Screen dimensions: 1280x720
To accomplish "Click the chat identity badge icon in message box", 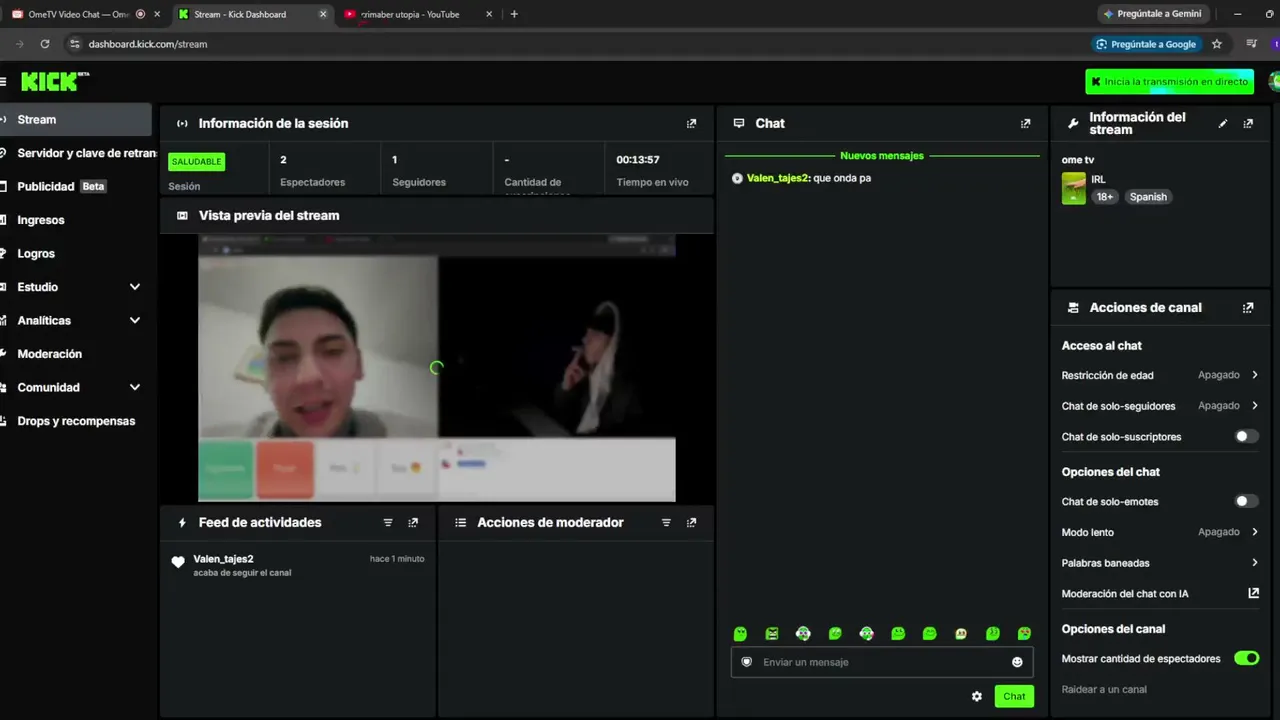I will 746,662.
